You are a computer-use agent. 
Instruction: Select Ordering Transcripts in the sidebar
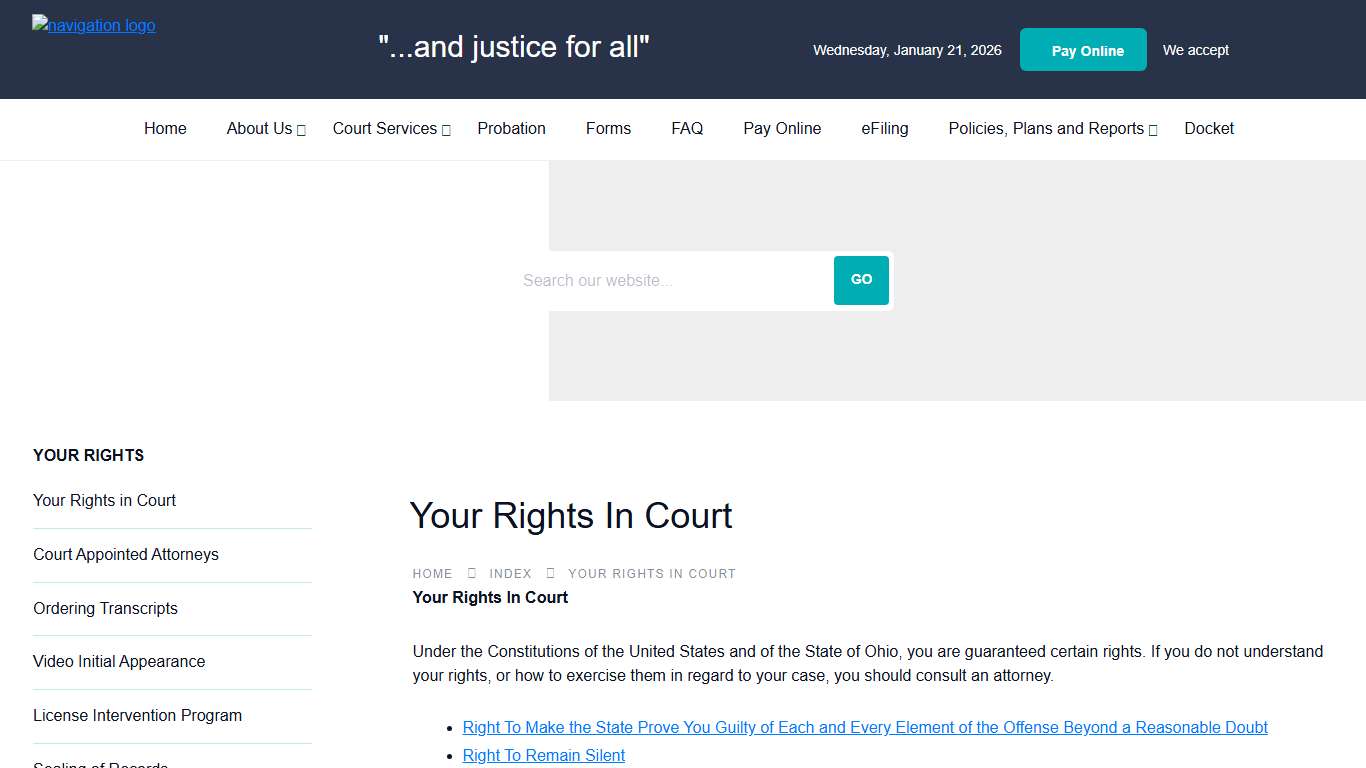105,608
